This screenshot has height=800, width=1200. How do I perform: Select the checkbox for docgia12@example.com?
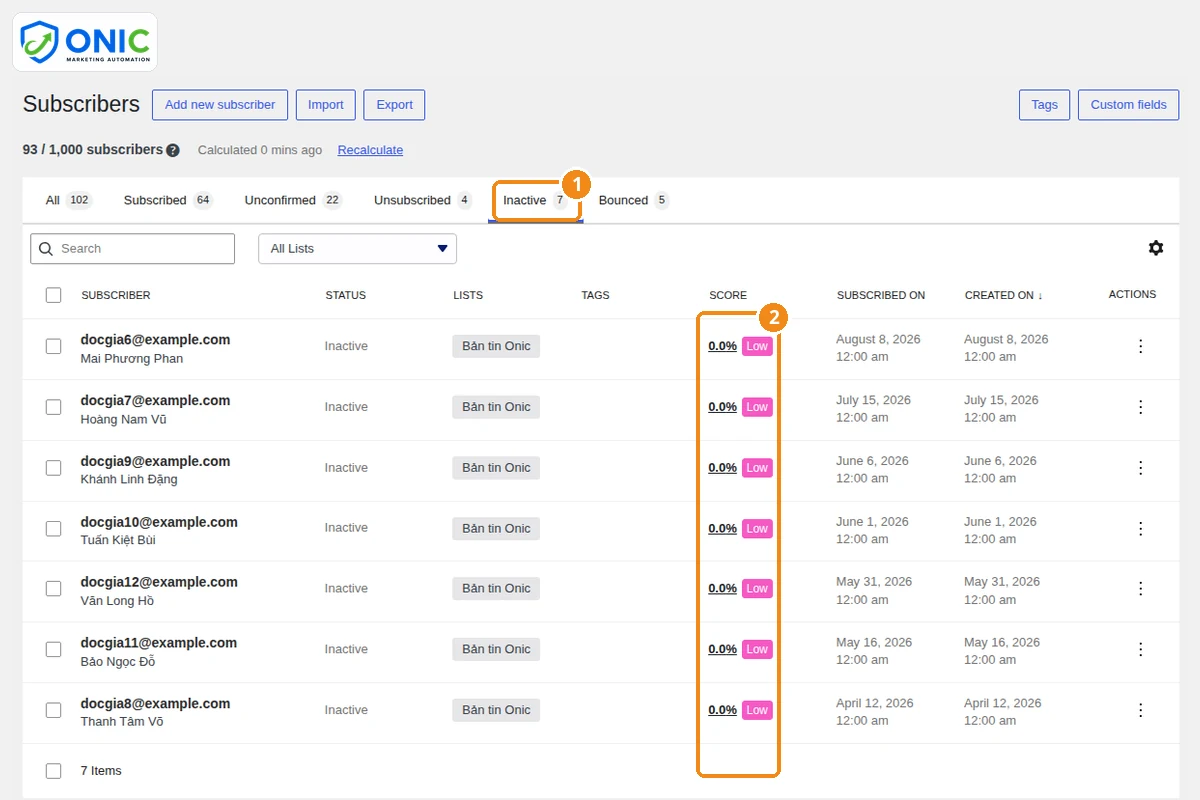click(x=54, y=589)
